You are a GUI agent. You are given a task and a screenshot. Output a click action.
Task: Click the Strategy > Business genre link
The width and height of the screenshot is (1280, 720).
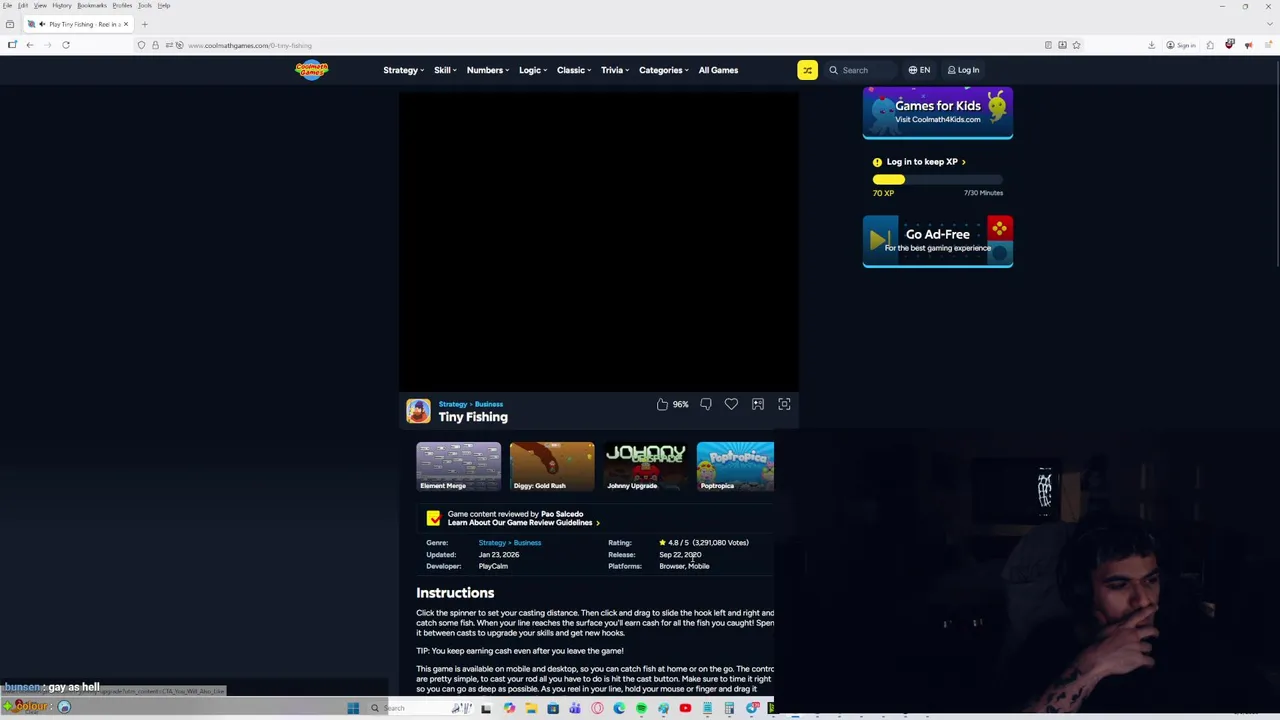509,543
